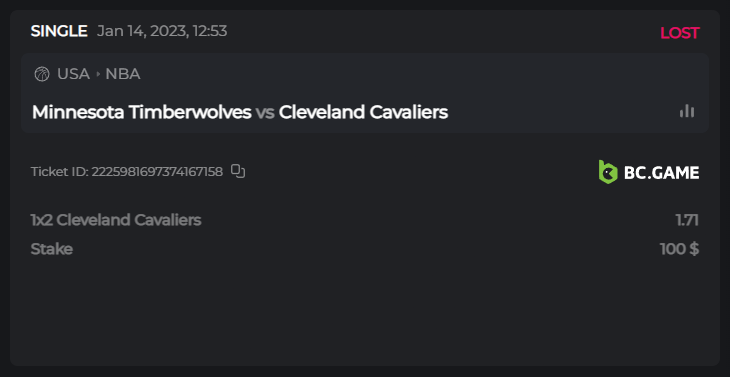730x377 pixels.
Task: Open the USA category breadcrumb
Action: point(74,74)
